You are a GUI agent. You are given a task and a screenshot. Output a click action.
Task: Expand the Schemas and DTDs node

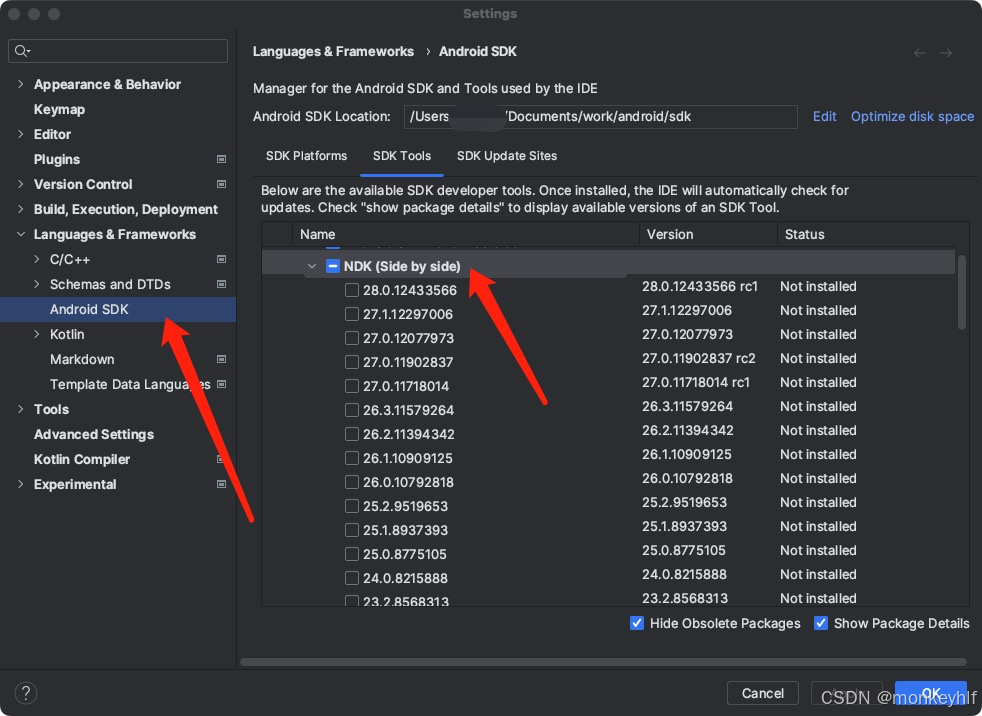[x=37, y=284]
